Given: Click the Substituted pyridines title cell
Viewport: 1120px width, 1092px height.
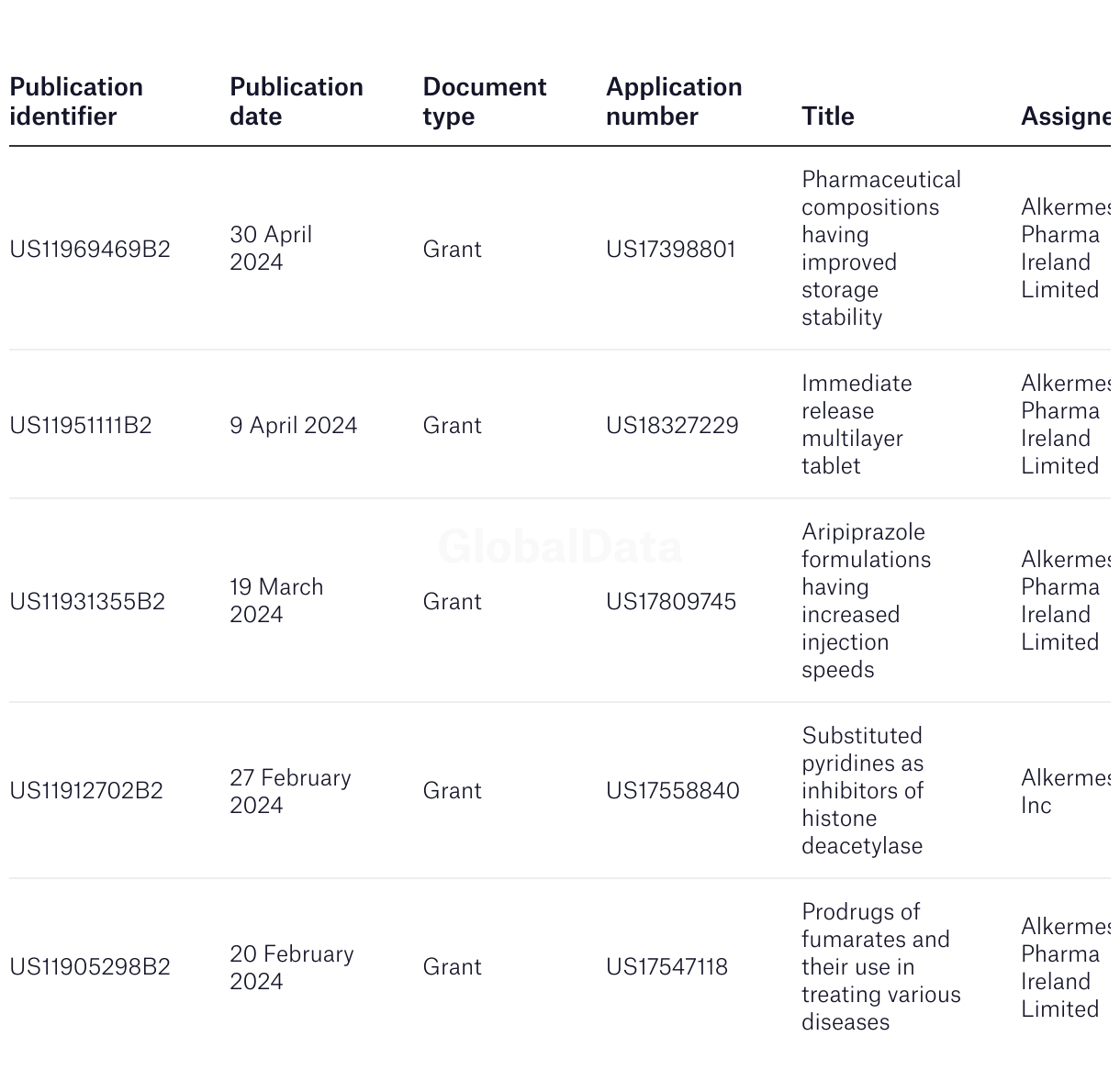Looking at the screenshot, I should click(863, 790).
